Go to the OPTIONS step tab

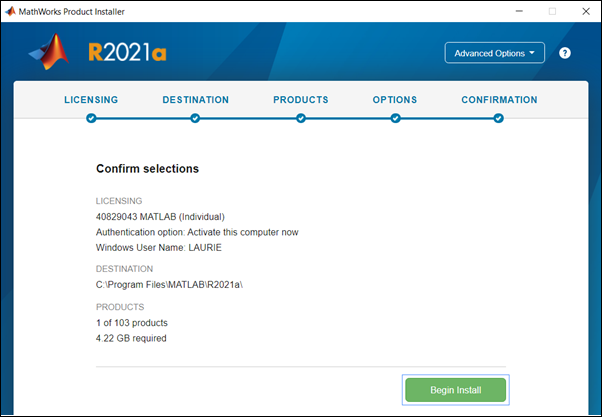(x=395, y=100)
